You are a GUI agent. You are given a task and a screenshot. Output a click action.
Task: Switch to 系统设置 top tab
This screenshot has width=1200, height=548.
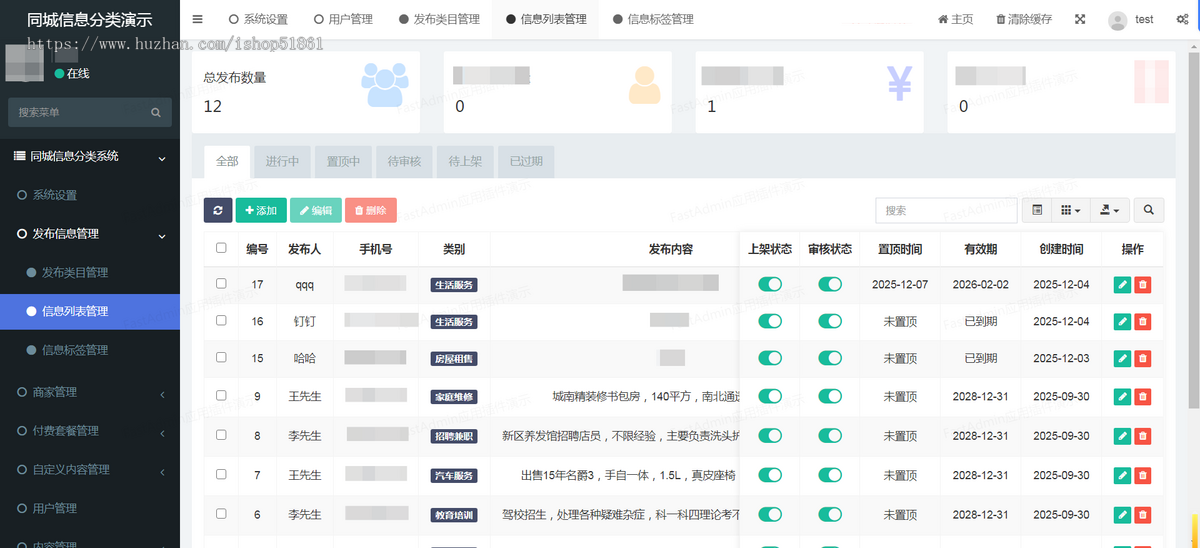coord(258,19)
